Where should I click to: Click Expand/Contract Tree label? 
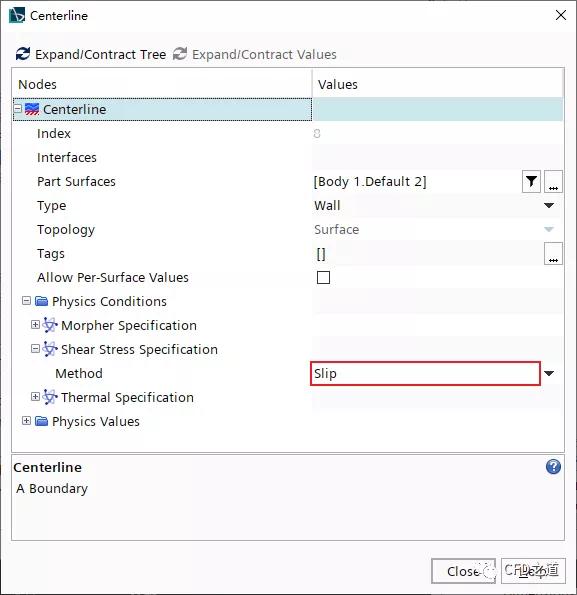coord(101,54)
